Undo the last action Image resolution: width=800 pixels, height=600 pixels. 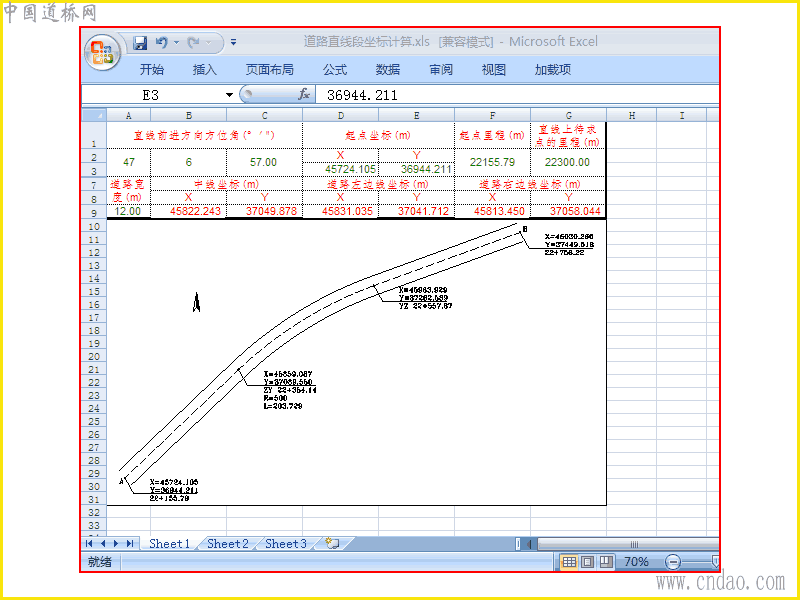[x=162, y=43]
